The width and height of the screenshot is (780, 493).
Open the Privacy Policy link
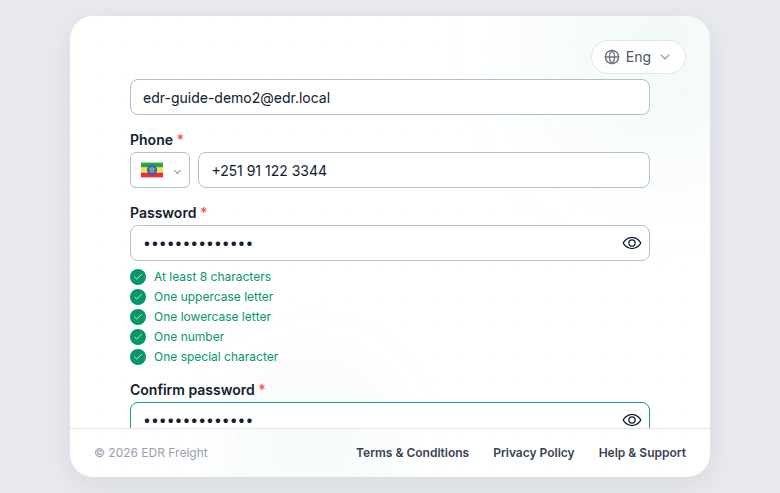click(534, 453)
